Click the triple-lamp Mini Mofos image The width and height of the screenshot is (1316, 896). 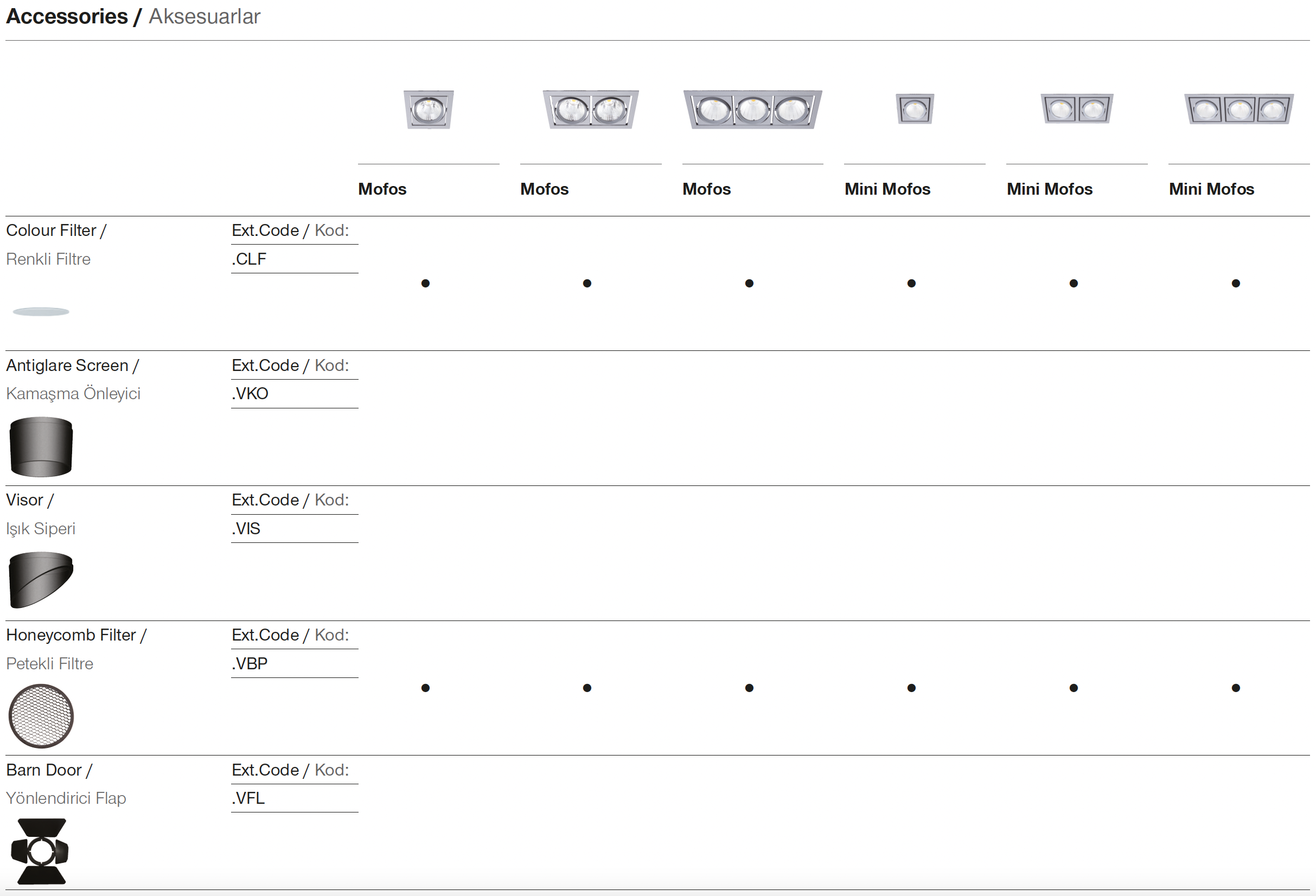tap(1238, 108)
